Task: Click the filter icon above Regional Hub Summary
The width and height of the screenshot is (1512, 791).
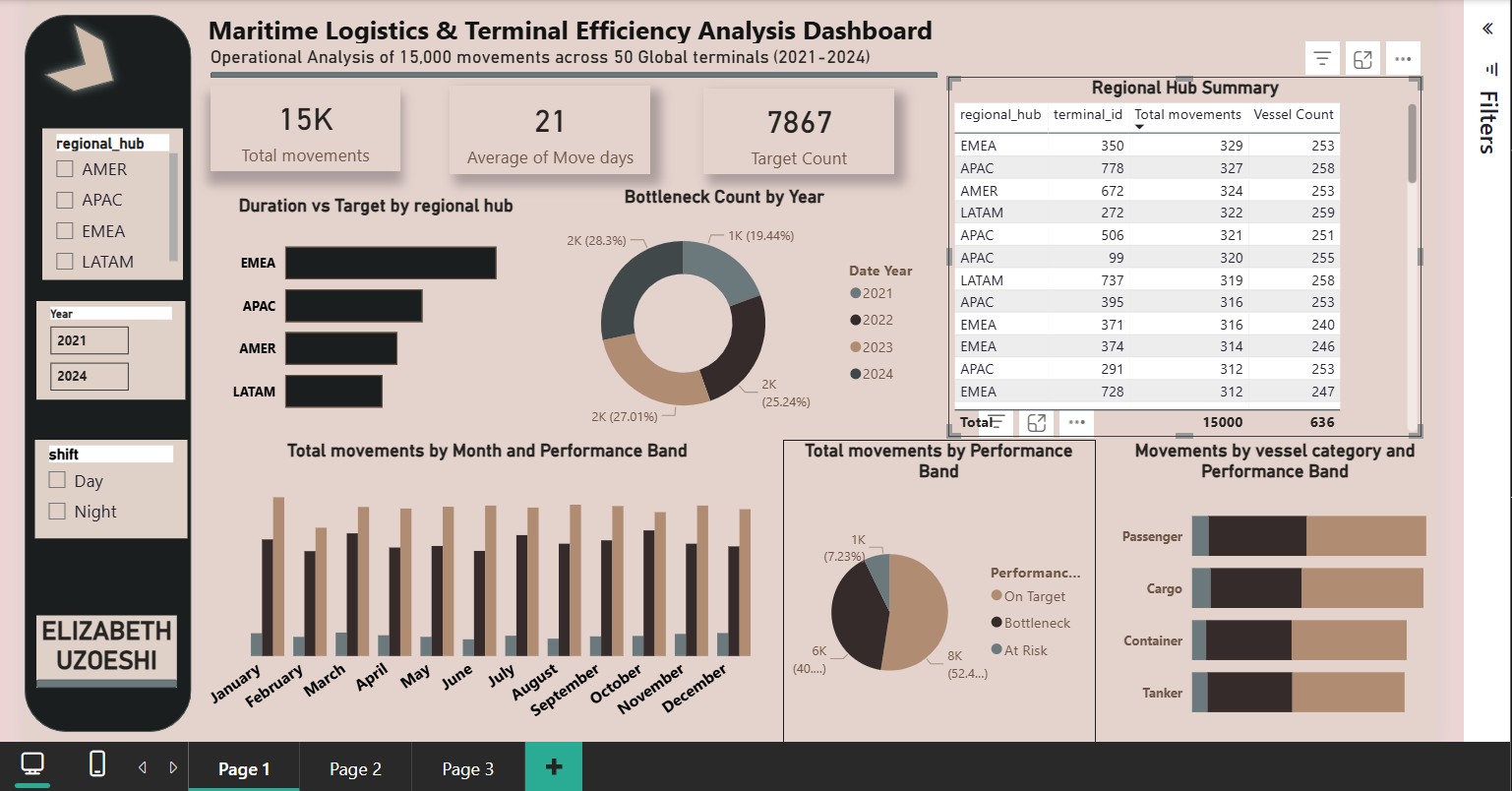Action: (x=1322, y=59)
